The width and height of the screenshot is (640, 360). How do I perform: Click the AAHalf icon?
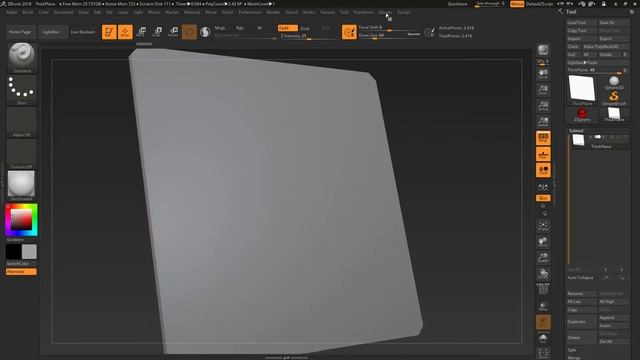pyautogui.click(x=543, y=122)
